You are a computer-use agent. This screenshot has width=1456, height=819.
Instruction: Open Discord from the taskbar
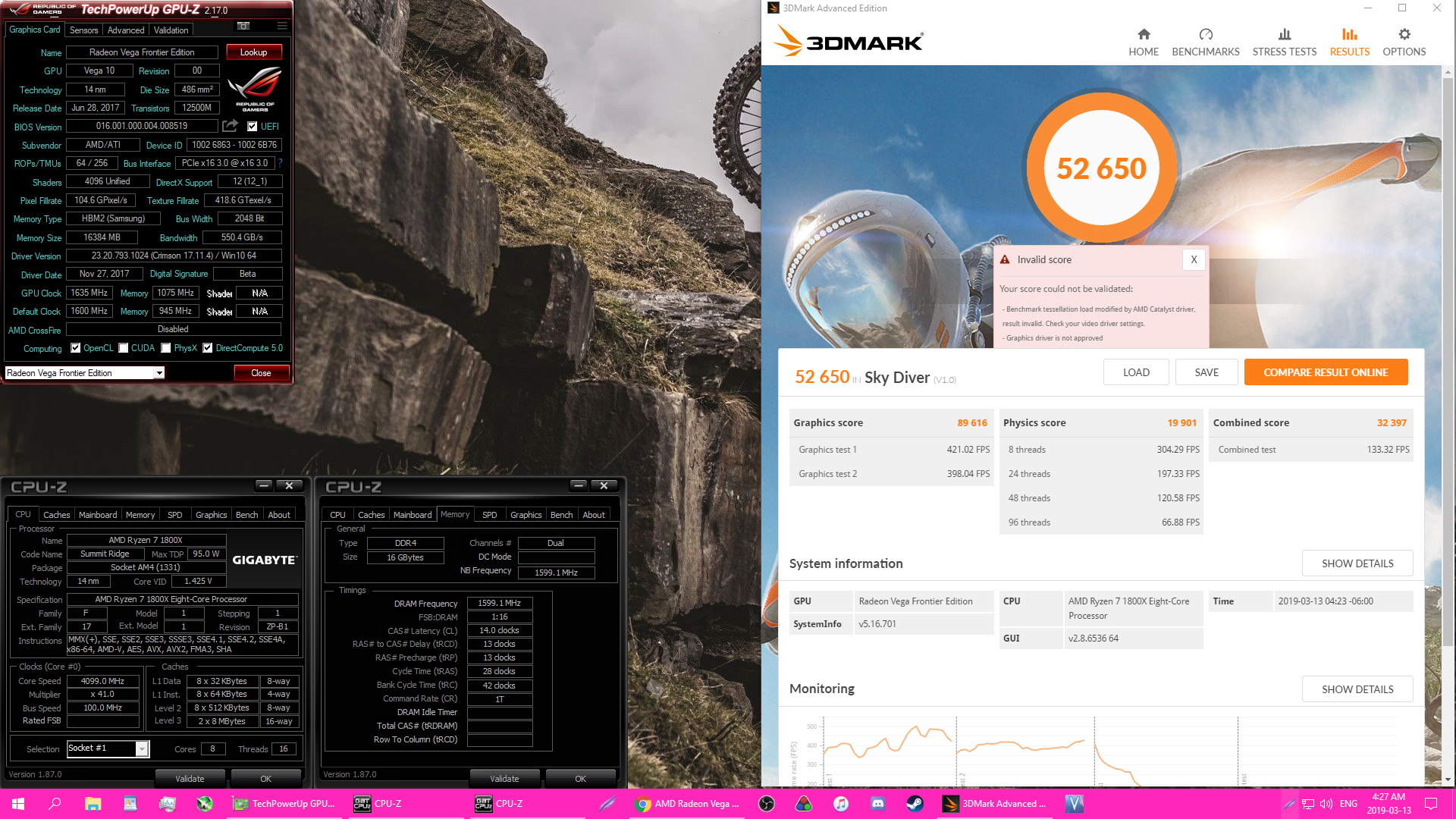(x=878, y=804)
